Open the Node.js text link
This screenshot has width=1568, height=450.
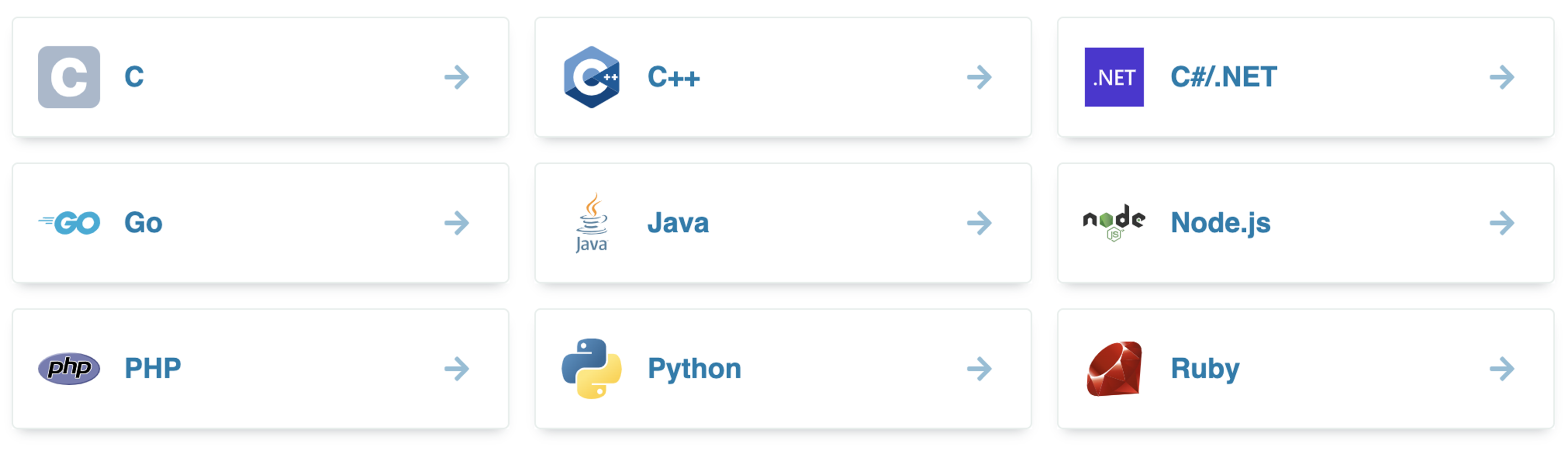[1221, 223]
